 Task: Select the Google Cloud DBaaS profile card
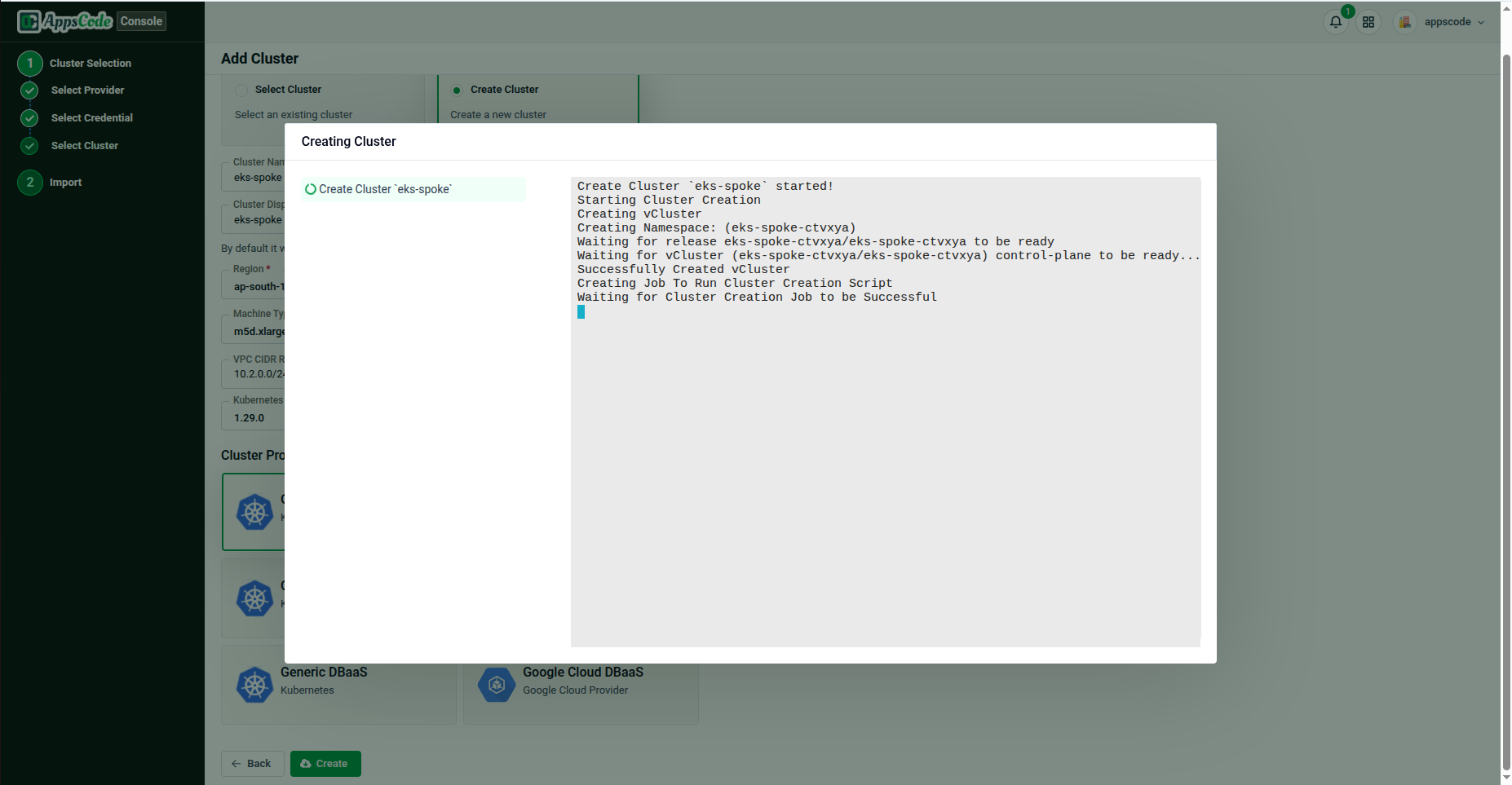click(x=581, y=685)
